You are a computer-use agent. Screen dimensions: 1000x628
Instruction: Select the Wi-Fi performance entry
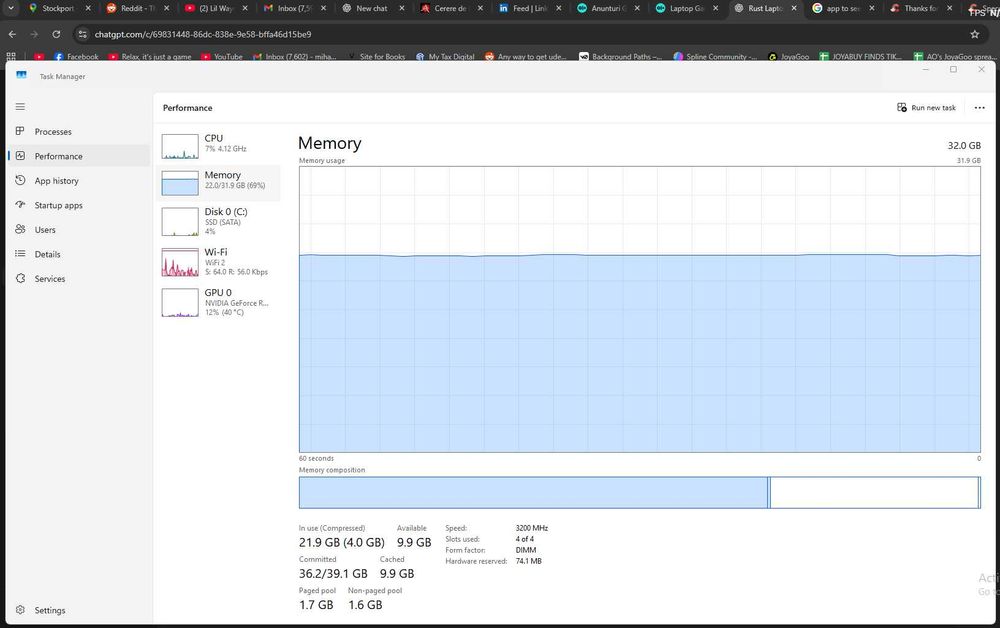[x=218, y=261]
